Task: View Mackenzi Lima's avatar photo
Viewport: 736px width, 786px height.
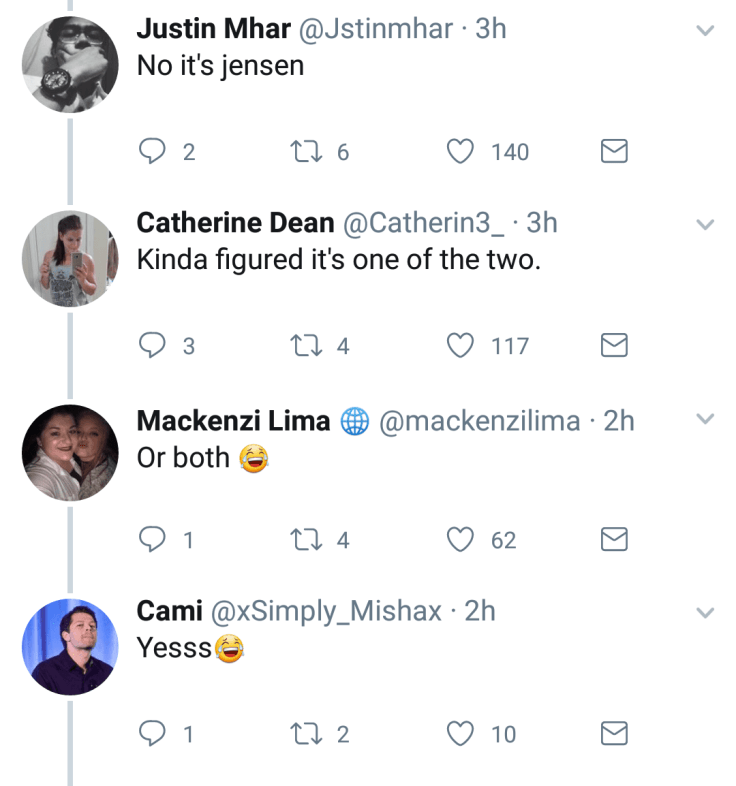Action: pos(70,452)
